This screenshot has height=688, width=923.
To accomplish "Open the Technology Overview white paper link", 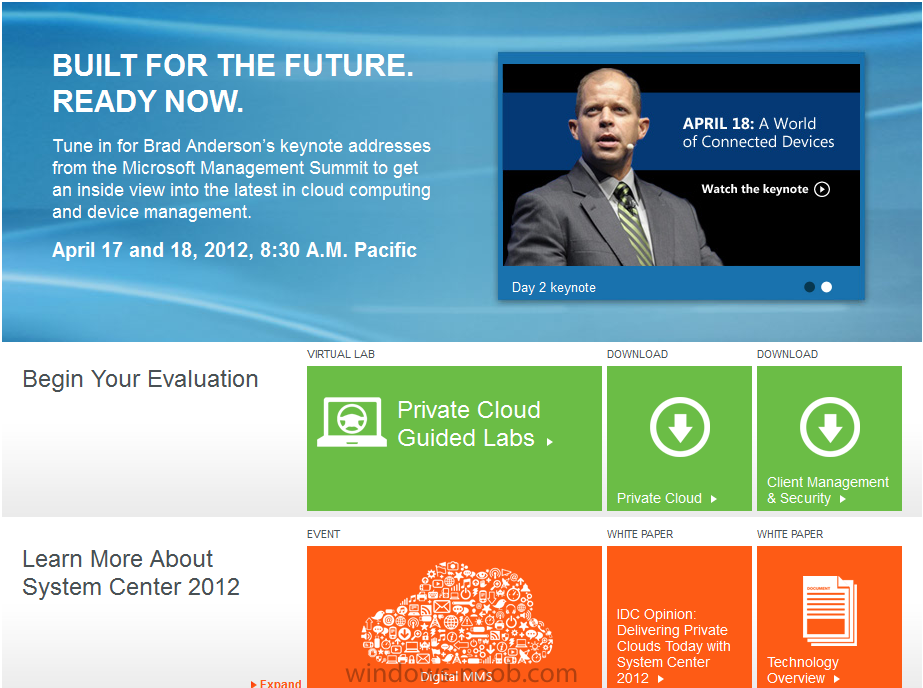I will (x=803, y=670).
